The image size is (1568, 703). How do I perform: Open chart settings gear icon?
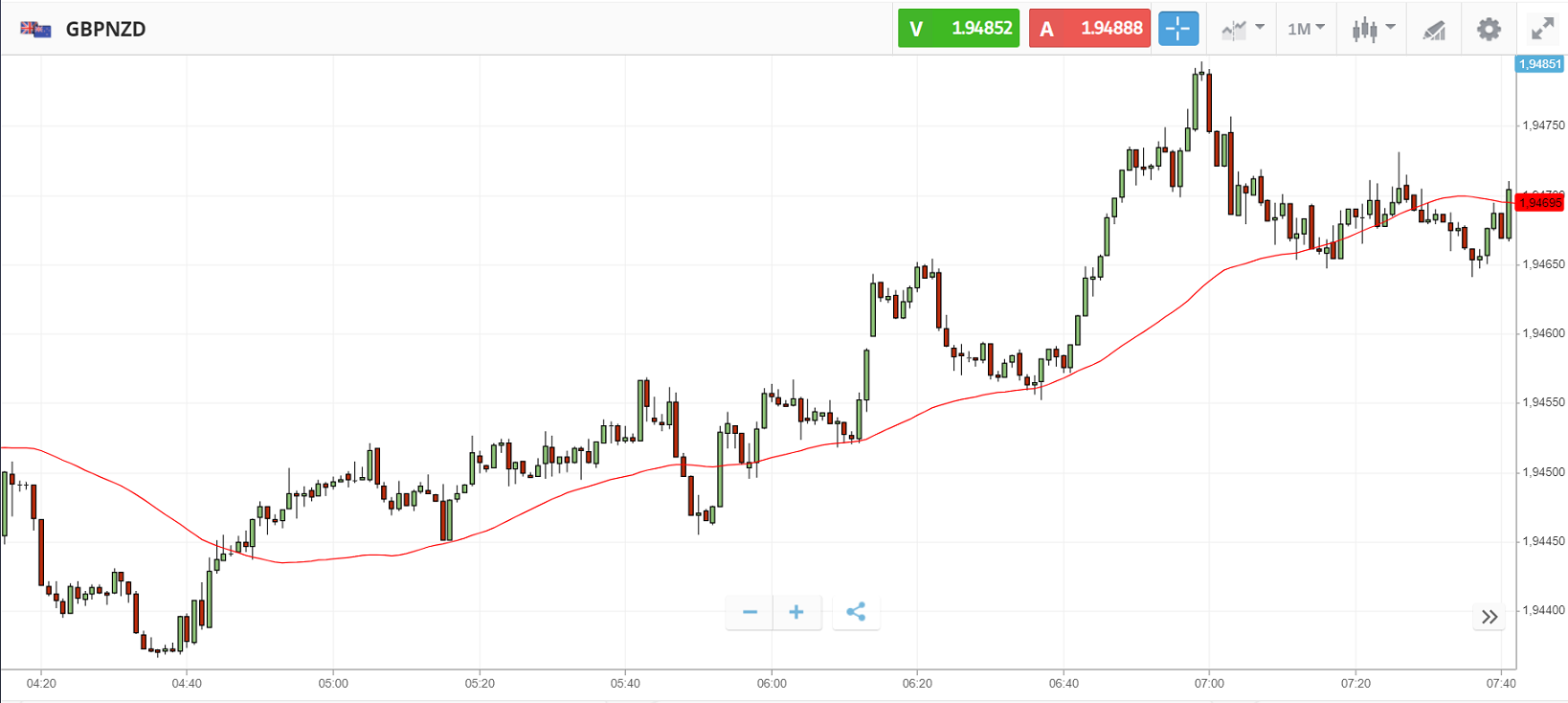tap(1489, 29)
